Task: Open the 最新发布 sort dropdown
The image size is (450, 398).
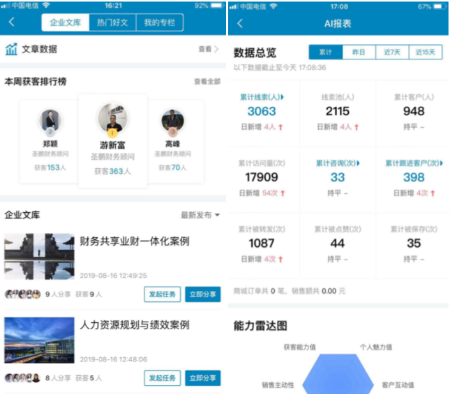Action: 200,215
